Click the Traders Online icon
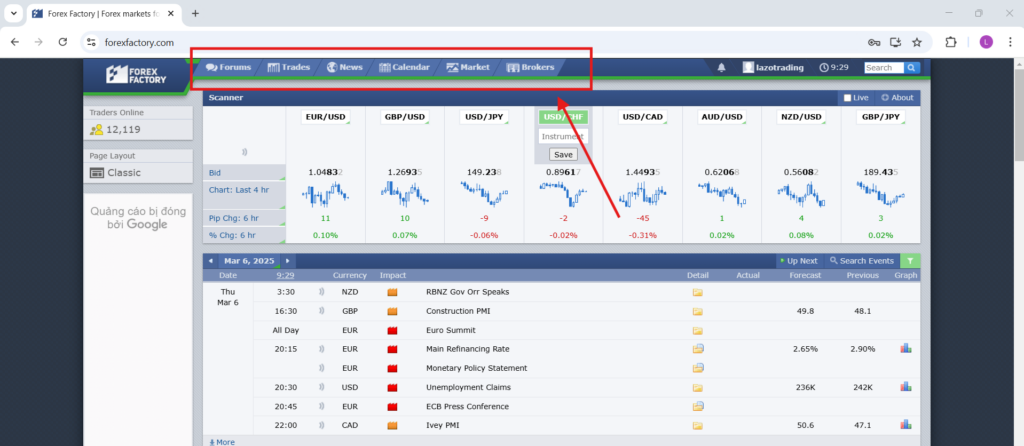Image resolution: width=1024 pixels, height=446 pixels. point(97,129)
